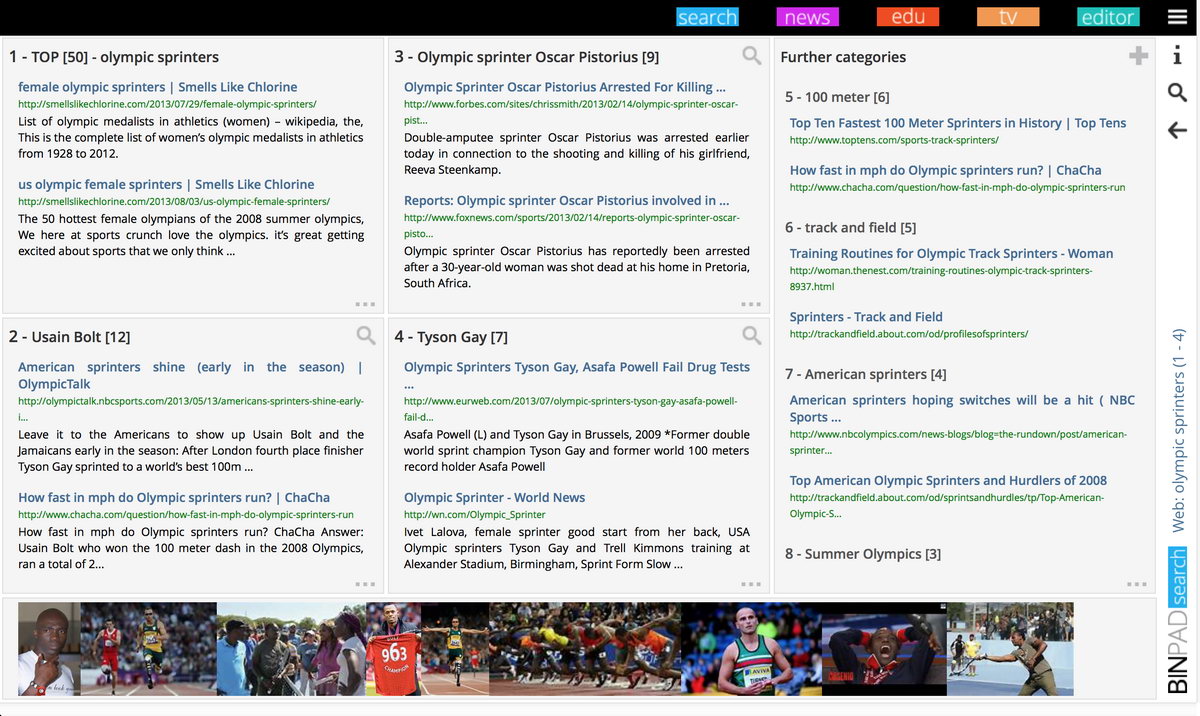Open thumbnail of runner holding 9.63 sign
Screen dimensions: 1200x716
coord(393,649)
